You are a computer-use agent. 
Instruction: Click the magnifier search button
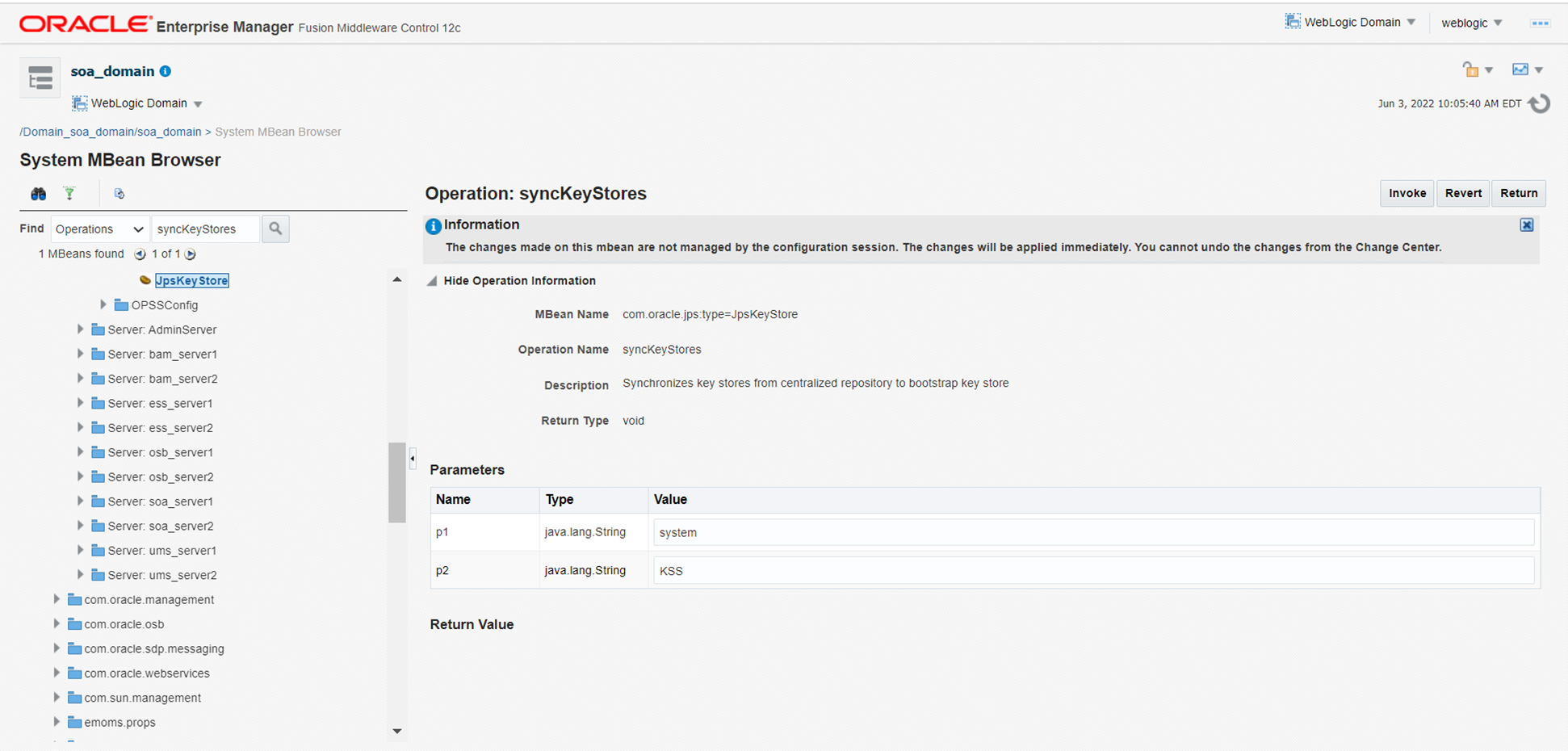point(275,229)
